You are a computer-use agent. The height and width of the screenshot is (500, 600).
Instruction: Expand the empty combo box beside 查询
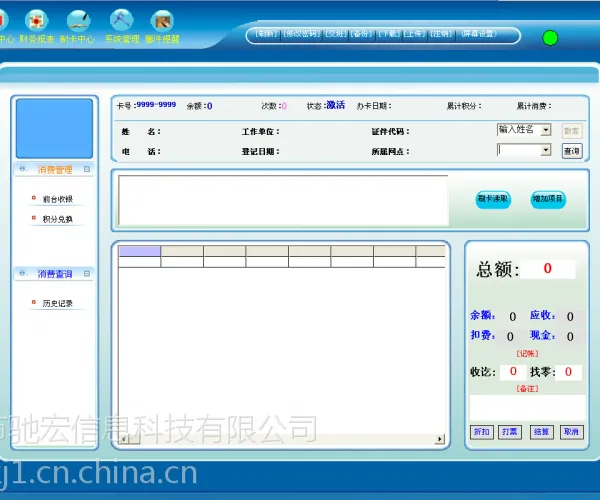point(546,150)
